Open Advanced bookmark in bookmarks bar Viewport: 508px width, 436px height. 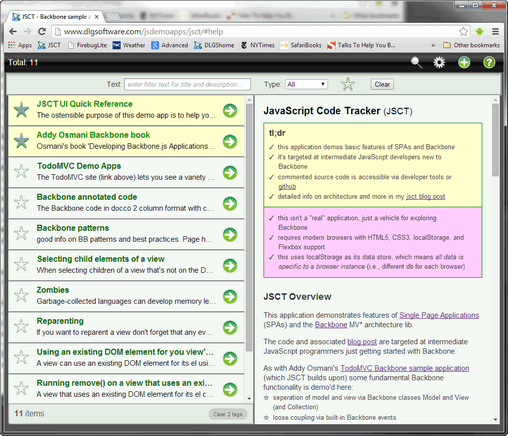(170, 45)
